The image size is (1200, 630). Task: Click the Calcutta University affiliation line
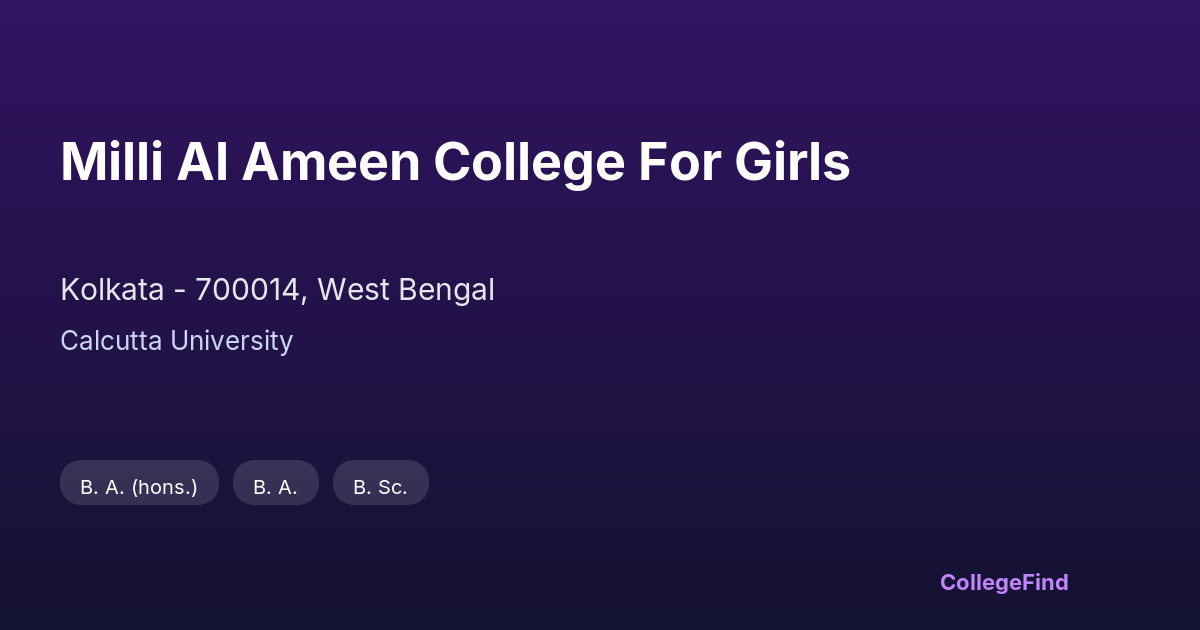176,341
